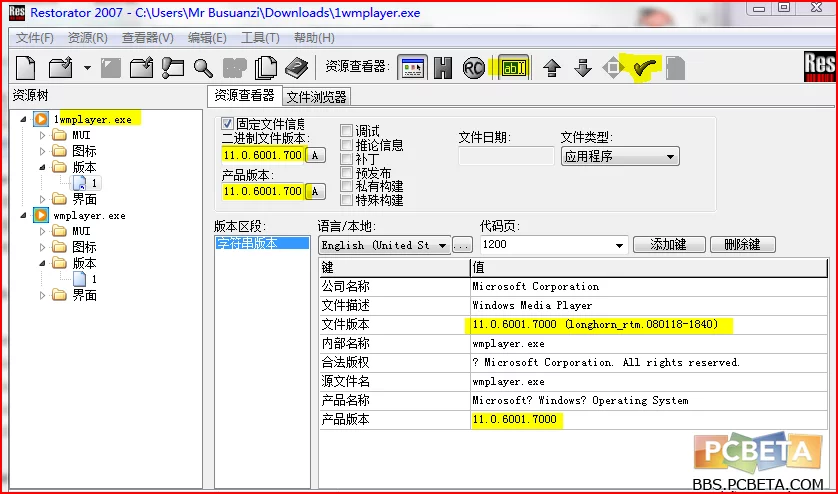Screen dimensions: 838x494
Task: Open the 文件类型 应用程序 dropdown
Action: point(620,157)
